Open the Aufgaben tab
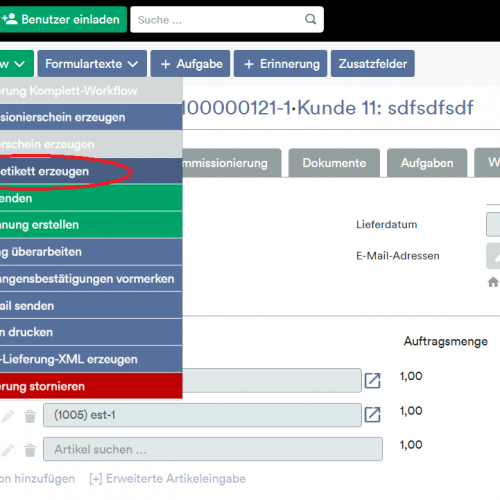 427,163
